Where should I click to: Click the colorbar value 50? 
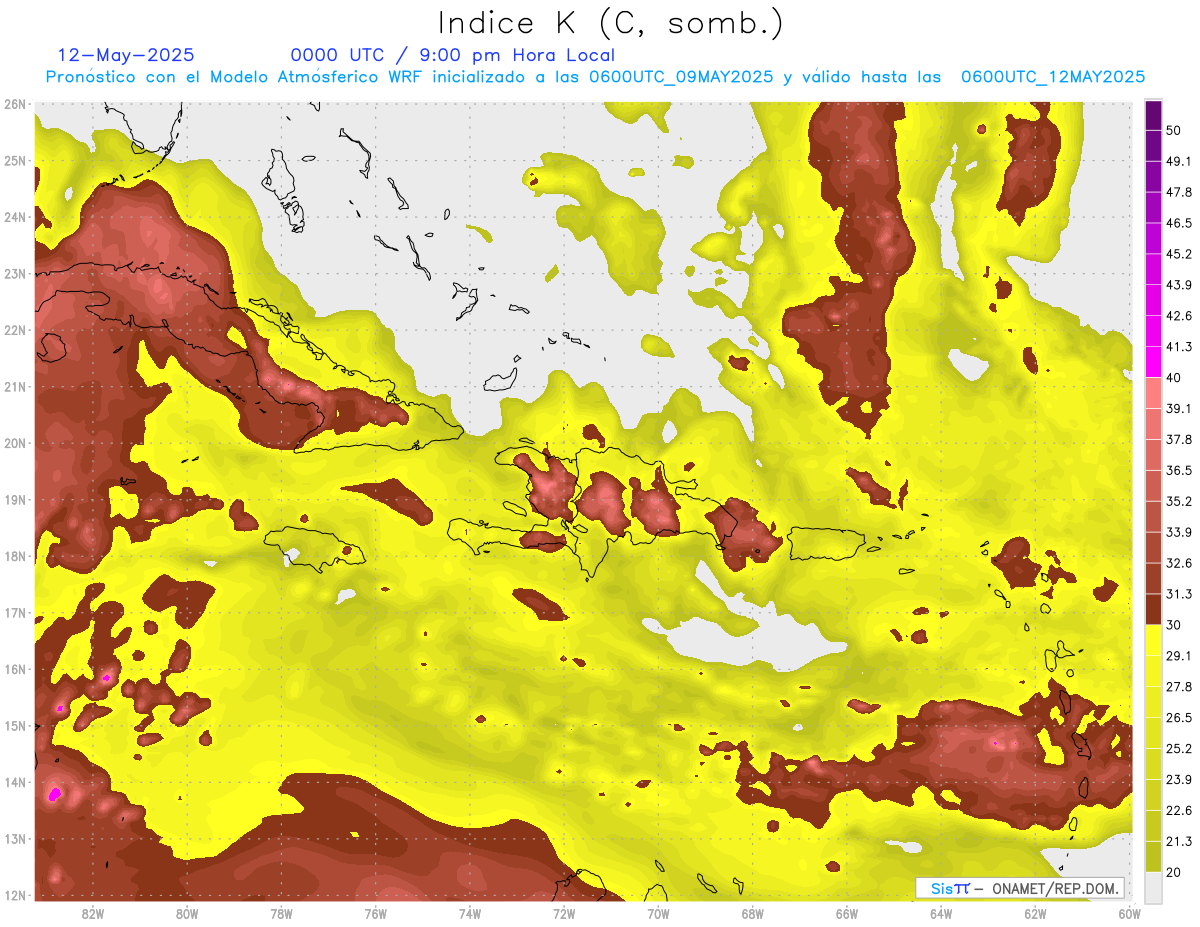pyautogui.click(x=1175, y=130)
